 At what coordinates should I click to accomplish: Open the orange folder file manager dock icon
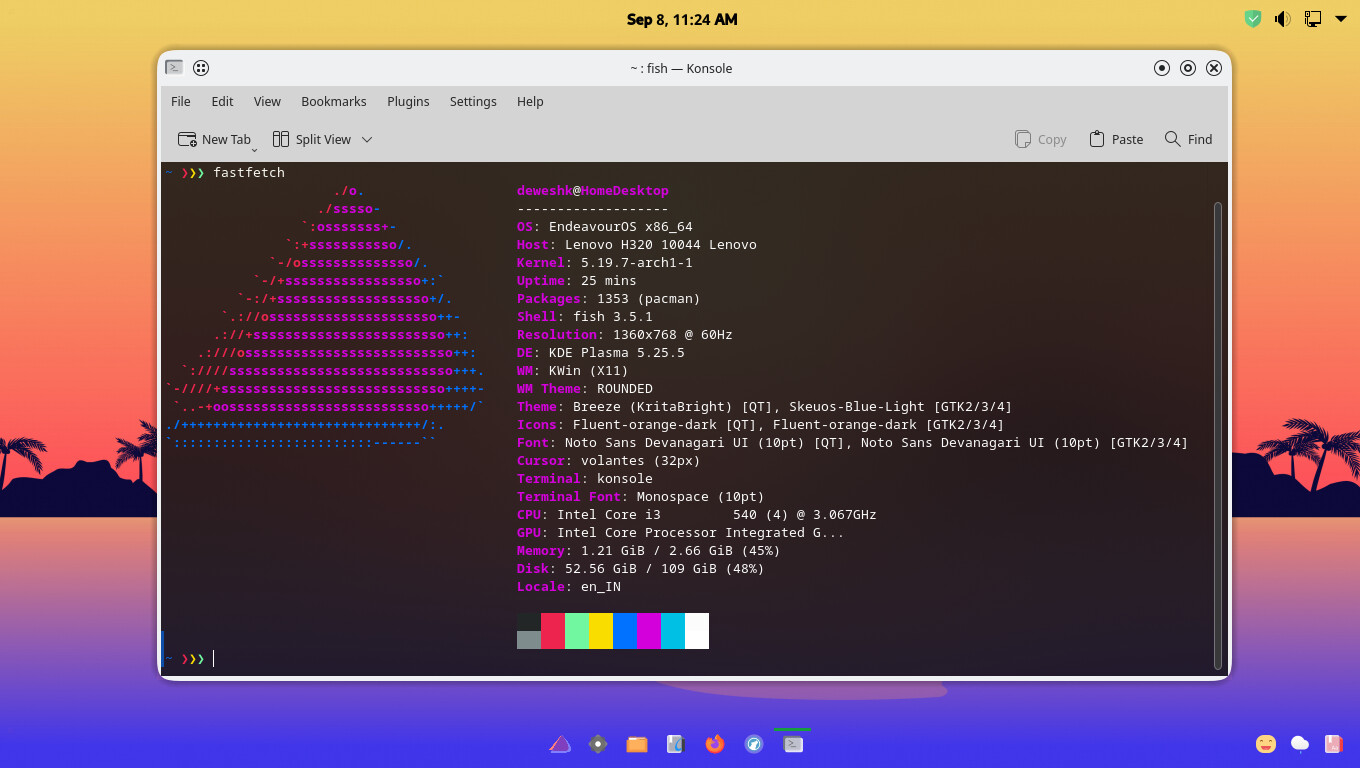pyautogui.click(x=637, y=744)
